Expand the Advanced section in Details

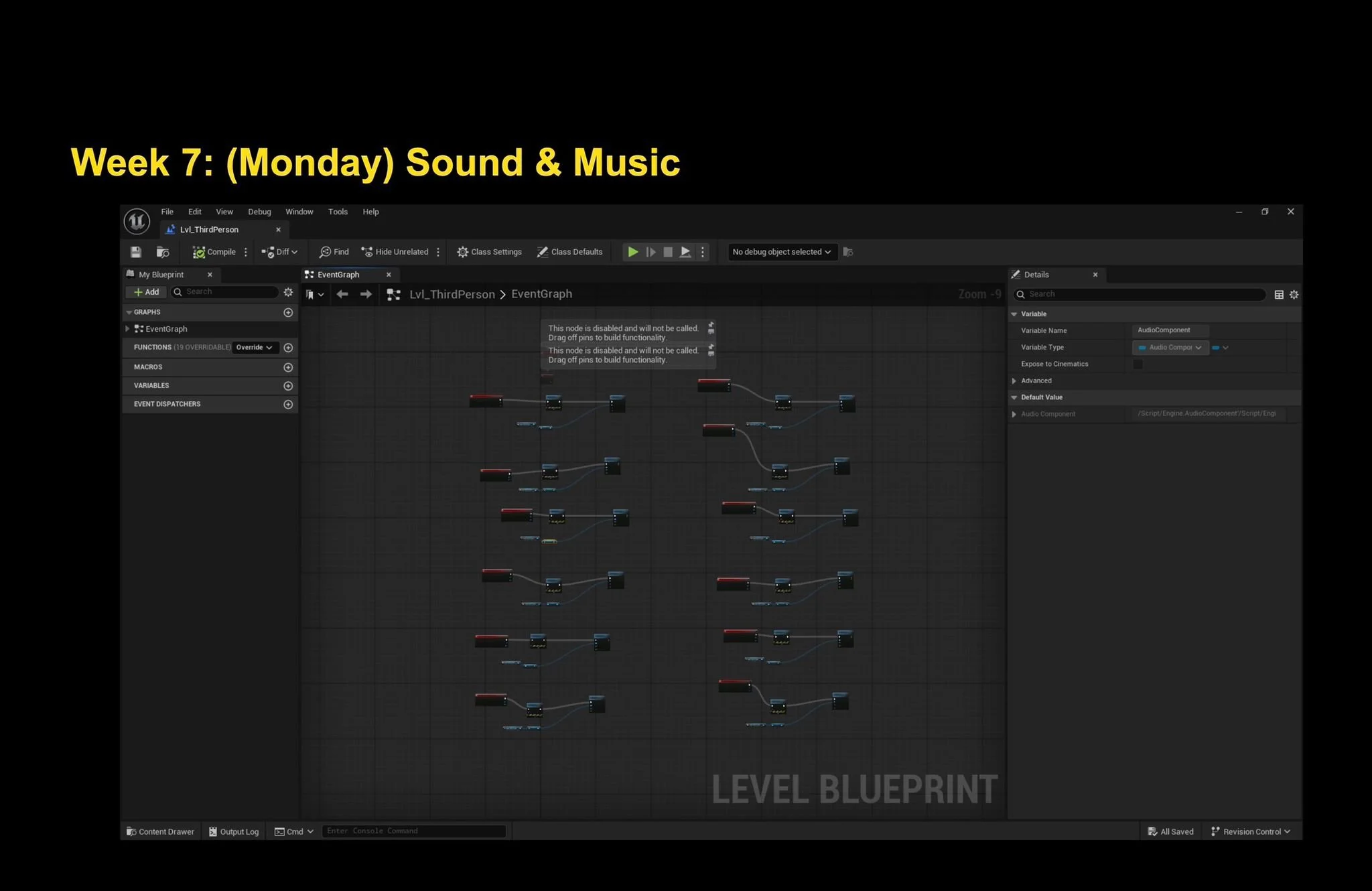(x=1014, y=381)
